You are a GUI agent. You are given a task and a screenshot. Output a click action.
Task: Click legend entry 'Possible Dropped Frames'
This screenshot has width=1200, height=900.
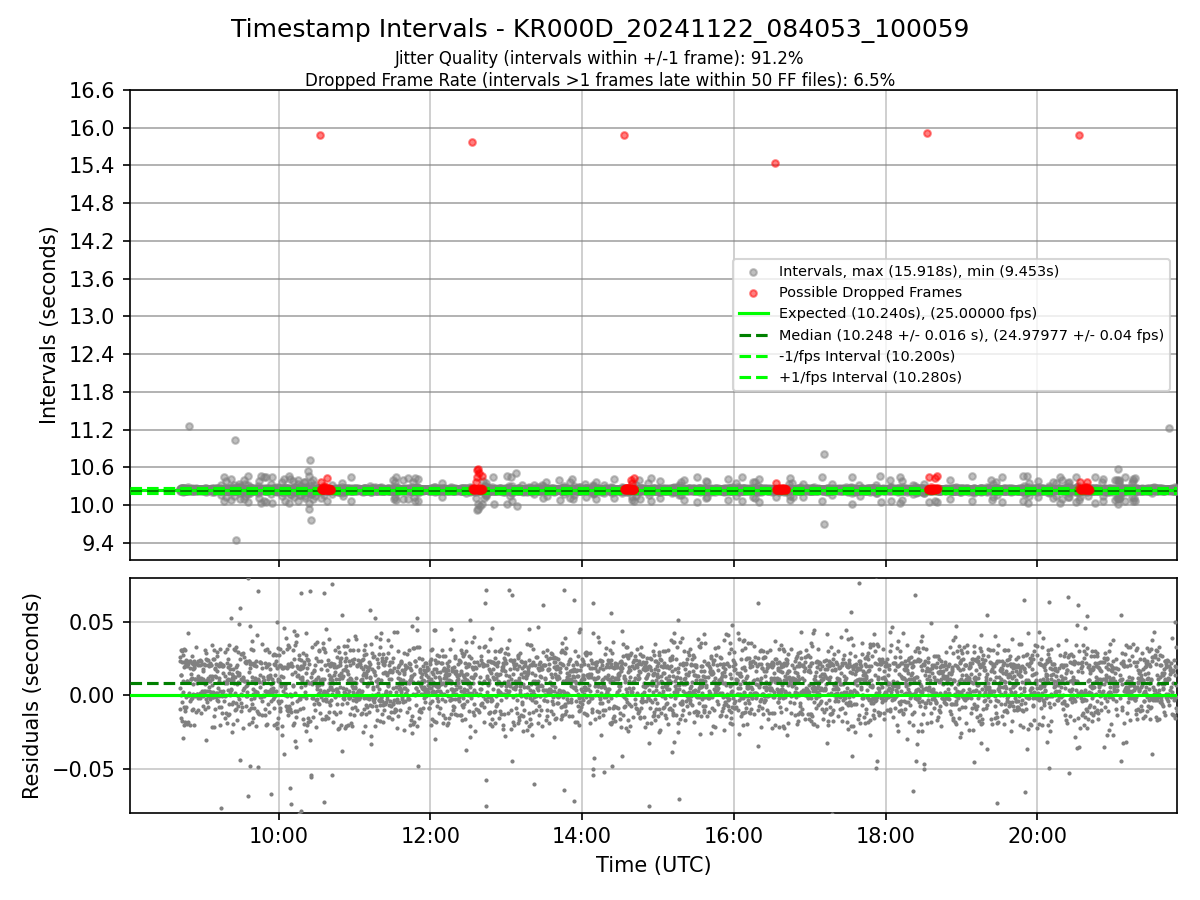coord(870,292)
